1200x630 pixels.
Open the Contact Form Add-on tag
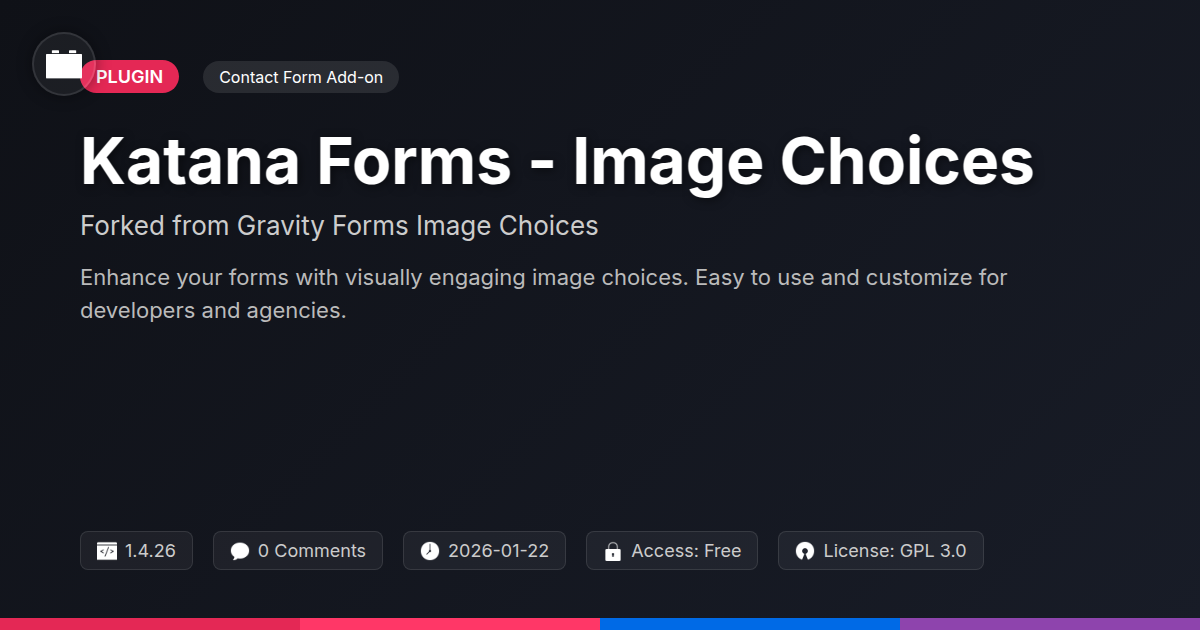[x=301, y=77]
